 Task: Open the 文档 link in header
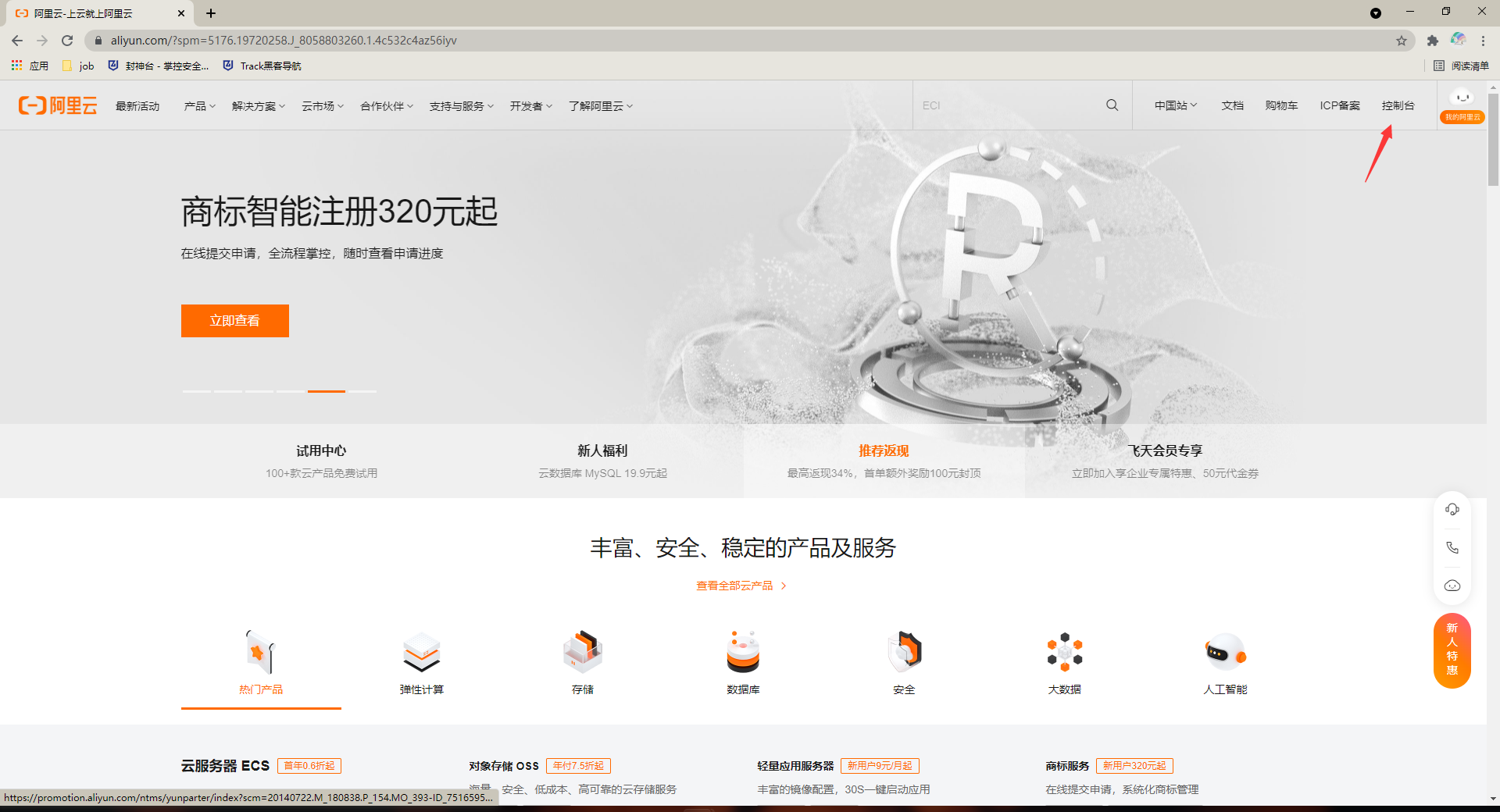[x=1232, y=105]
